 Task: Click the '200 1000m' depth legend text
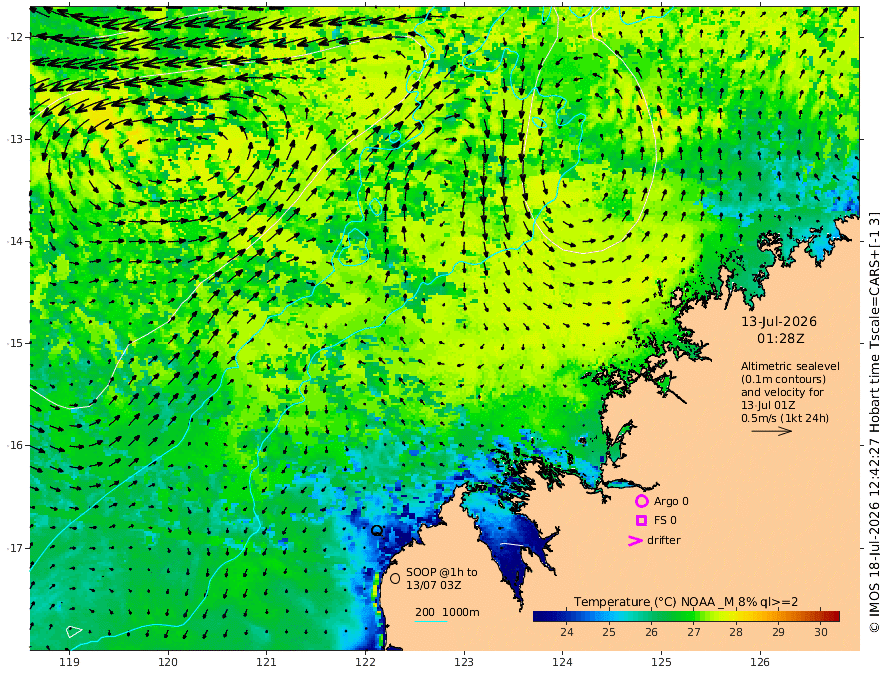(447, 612)
